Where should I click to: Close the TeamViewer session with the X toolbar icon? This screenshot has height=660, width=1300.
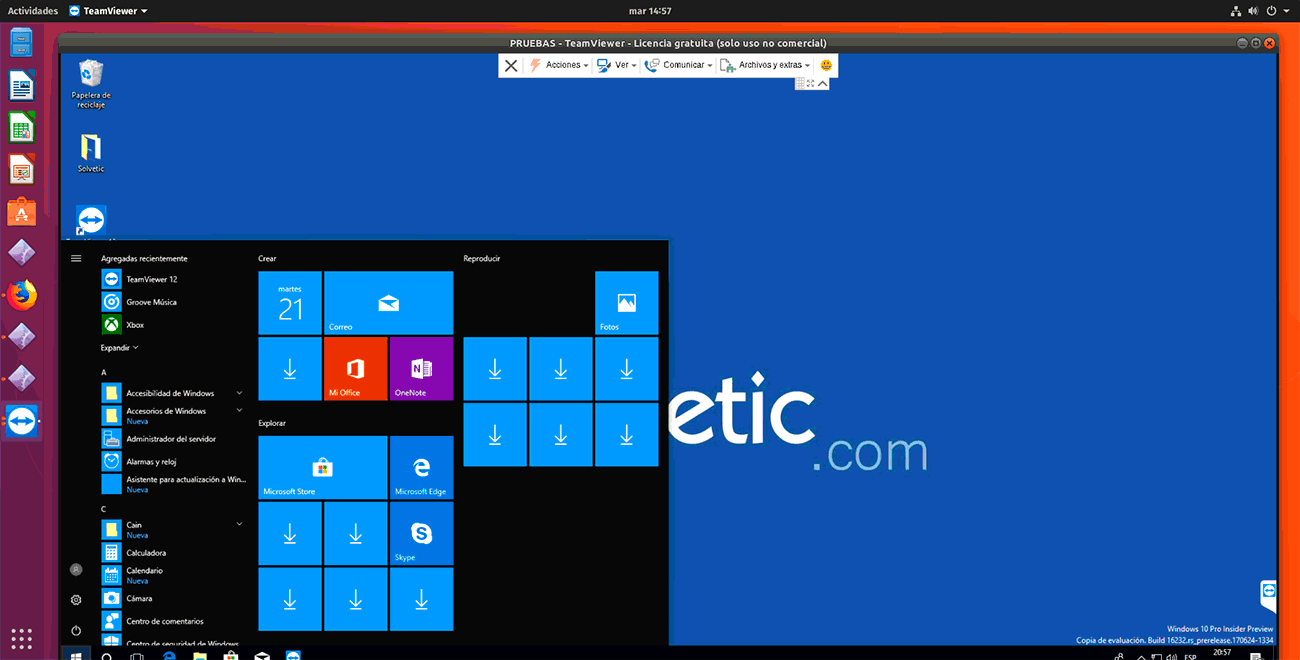tap(511, 65)
